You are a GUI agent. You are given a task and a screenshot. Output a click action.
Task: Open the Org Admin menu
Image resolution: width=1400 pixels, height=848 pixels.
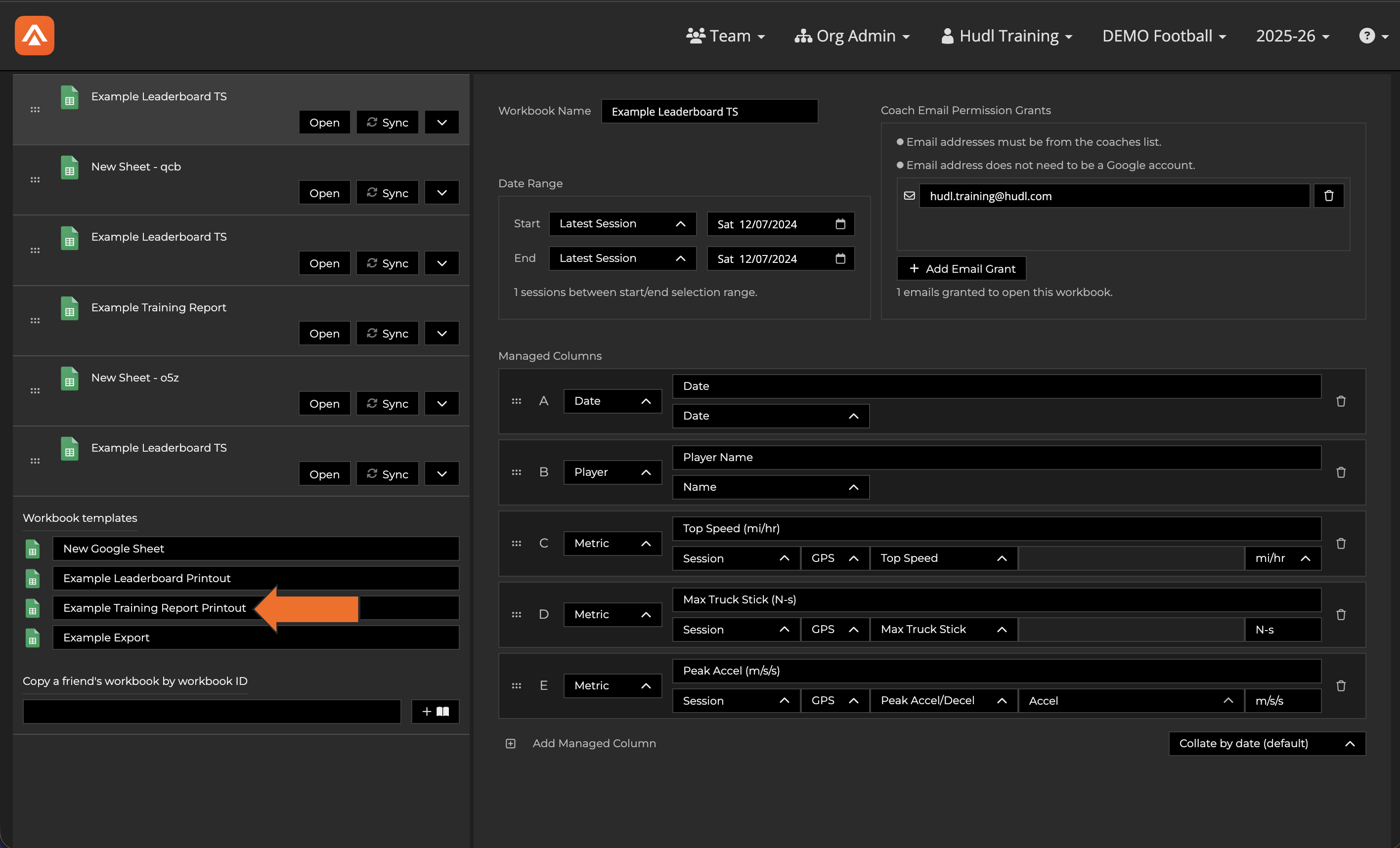point(852,36)
